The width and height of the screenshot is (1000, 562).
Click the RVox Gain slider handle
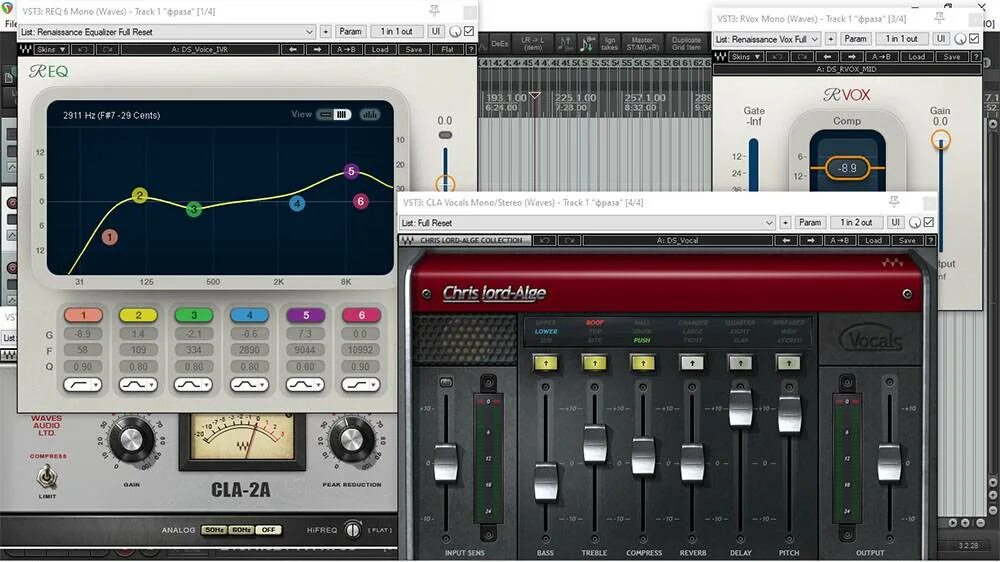click(941, 140)
